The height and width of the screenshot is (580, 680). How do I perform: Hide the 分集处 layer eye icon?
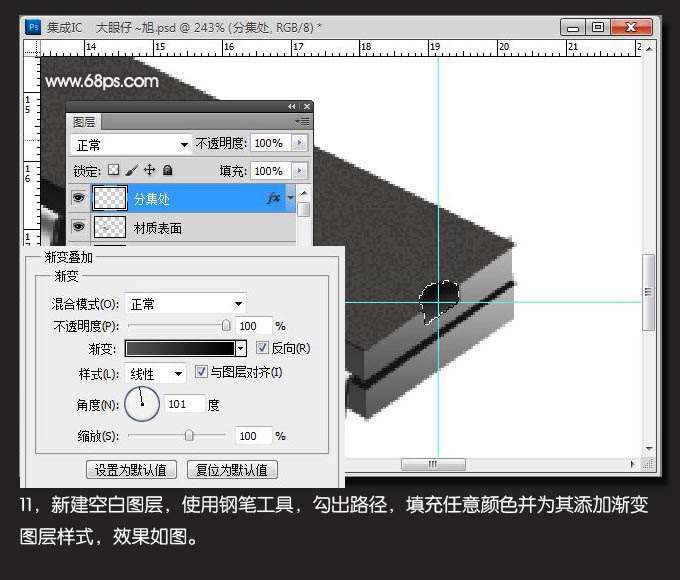click(x=79, y=199)
